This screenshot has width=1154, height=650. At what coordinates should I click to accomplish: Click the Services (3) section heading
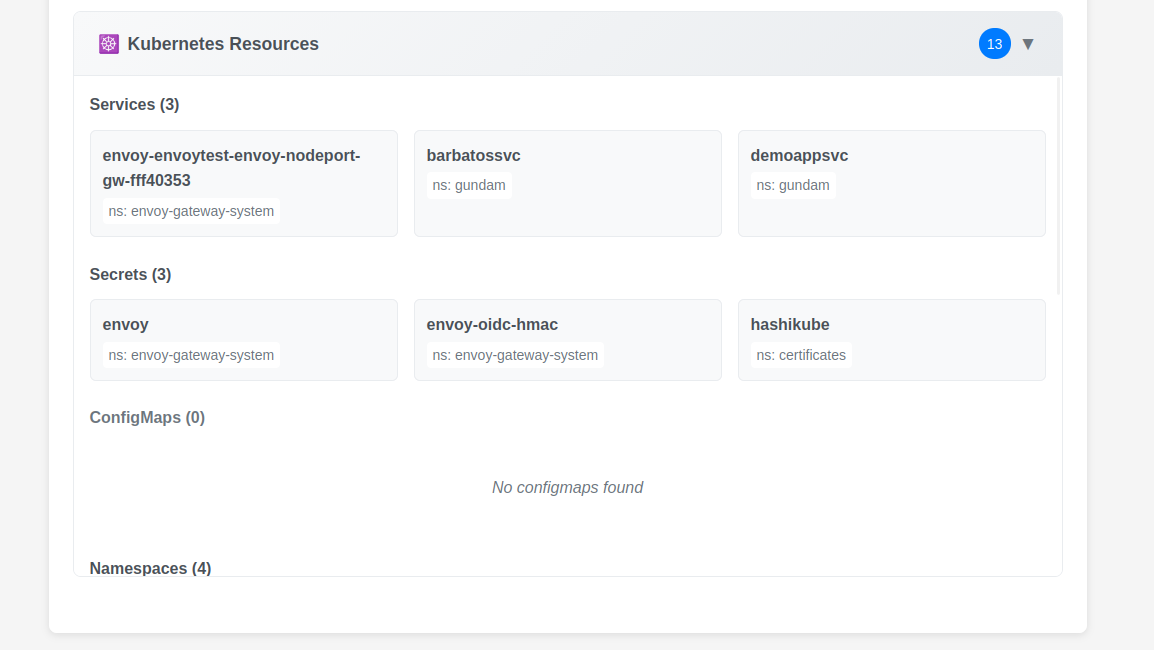134,104
